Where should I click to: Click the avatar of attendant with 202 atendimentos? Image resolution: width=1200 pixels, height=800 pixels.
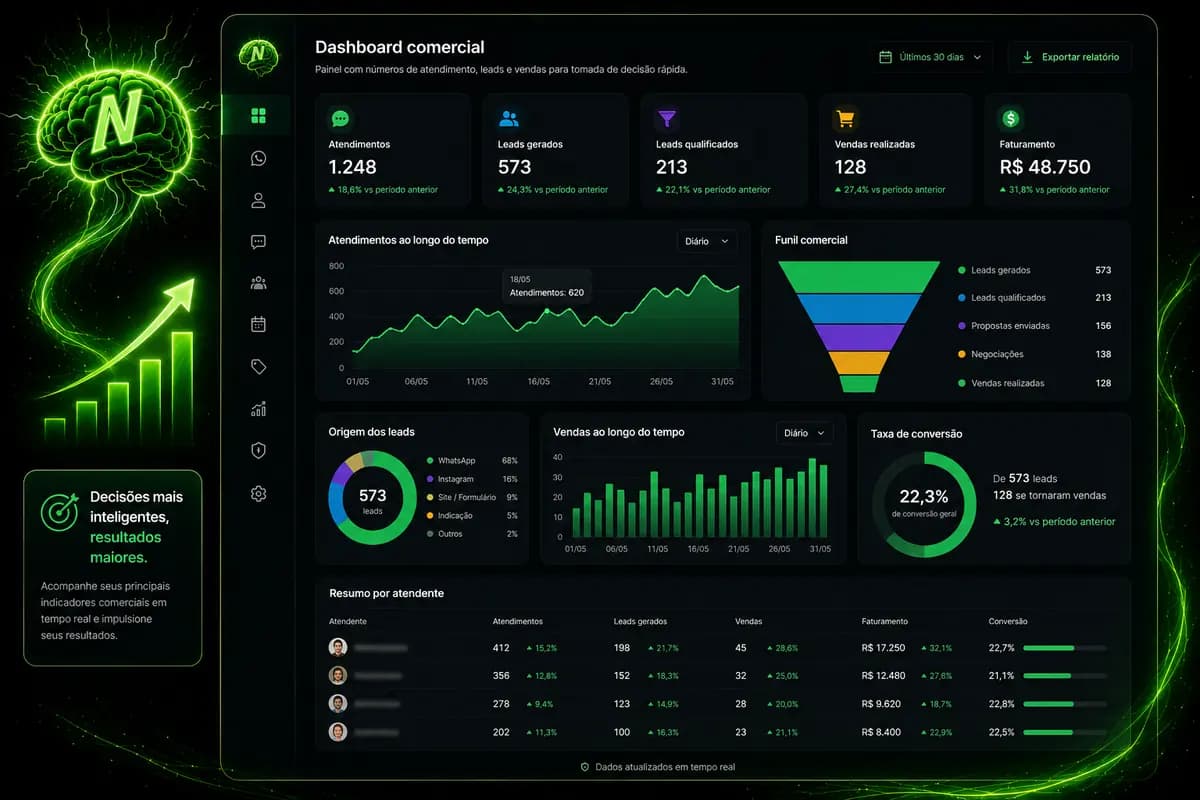tap(338, 732)
